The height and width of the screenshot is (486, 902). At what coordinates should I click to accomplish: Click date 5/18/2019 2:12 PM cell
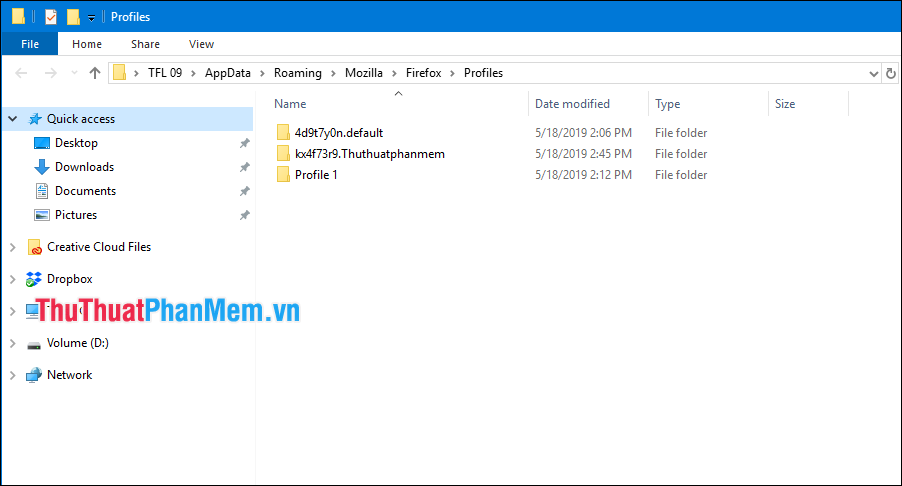click(x=583, y=175)
